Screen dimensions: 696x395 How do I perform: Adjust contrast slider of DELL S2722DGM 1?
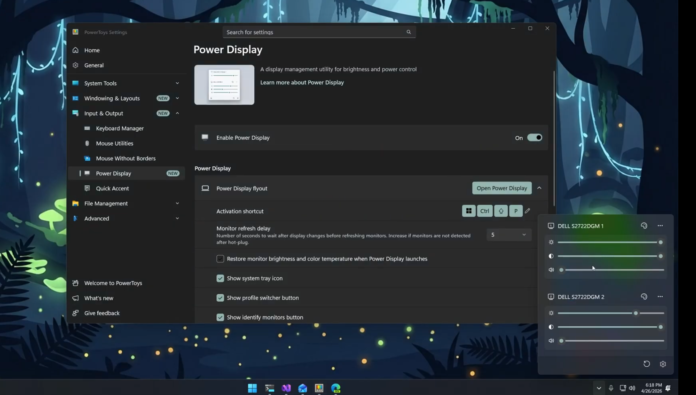[611, 256]
